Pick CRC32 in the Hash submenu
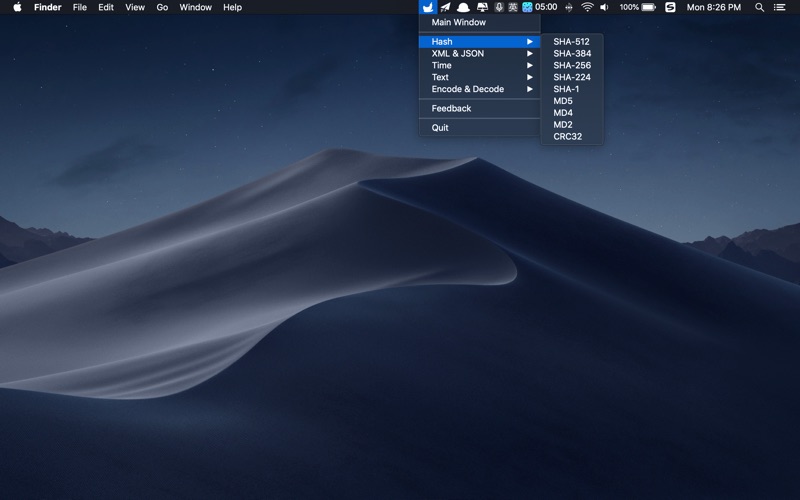The image size is (800, 500). coord(567,136)
